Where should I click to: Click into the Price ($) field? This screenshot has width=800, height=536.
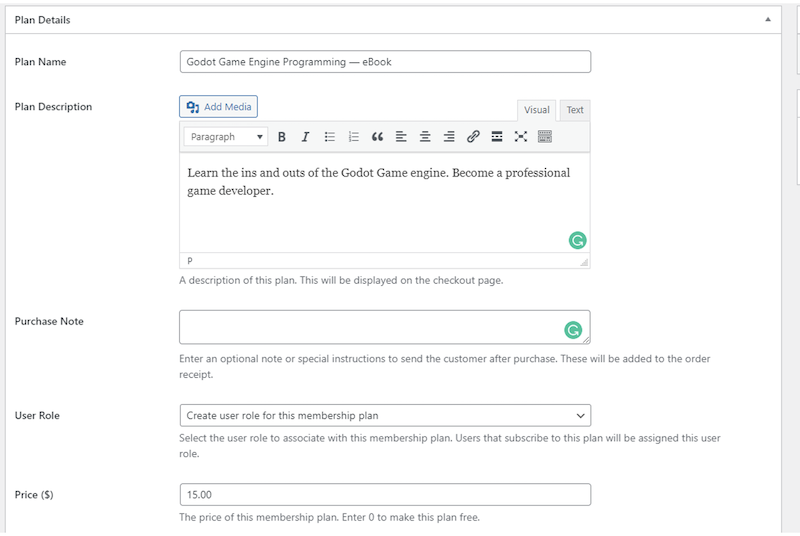(385, 495)
